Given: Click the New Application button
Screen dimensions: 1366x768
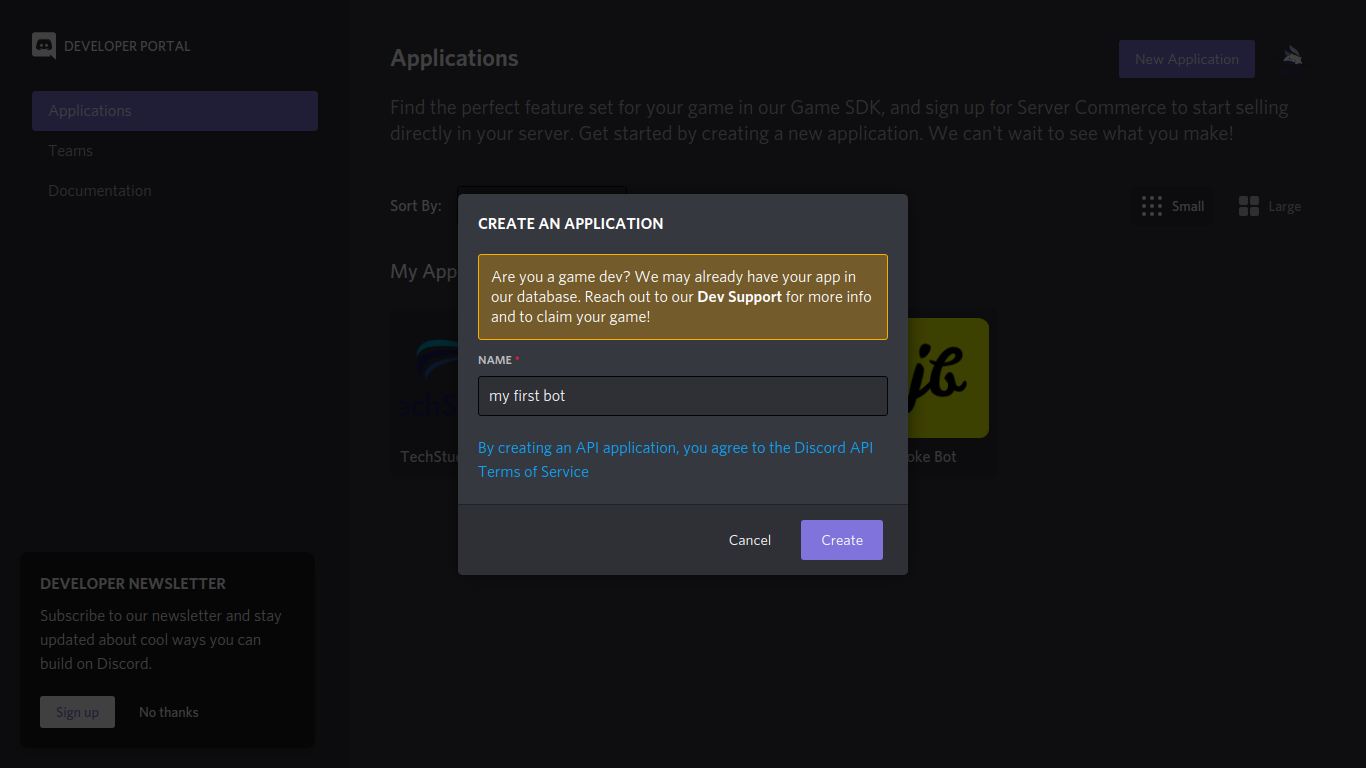Looking at the screenshot, I should pos(1187,59).
